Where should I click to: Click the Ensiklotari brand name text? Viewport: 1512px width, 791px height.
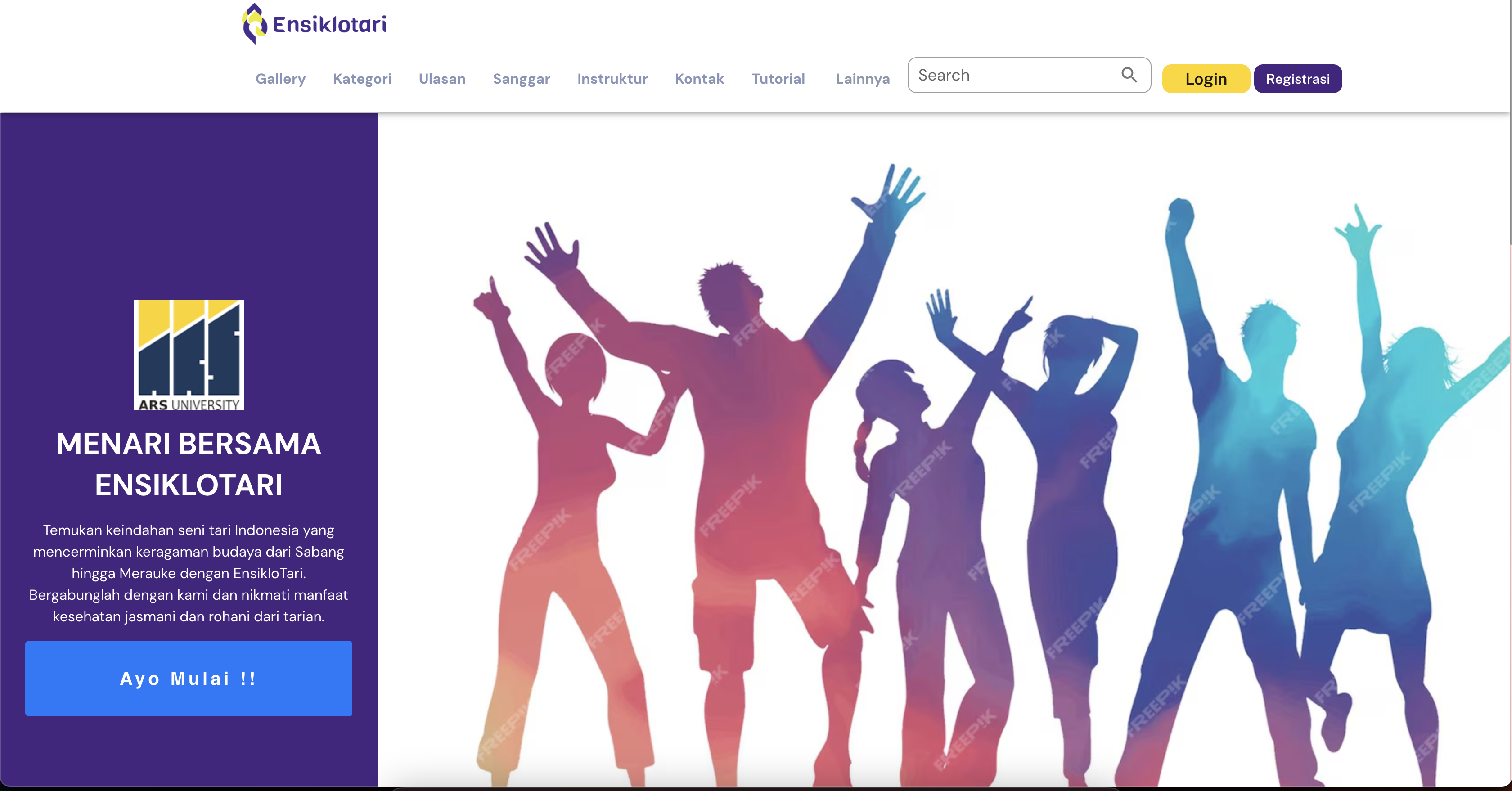coord(329,25)
